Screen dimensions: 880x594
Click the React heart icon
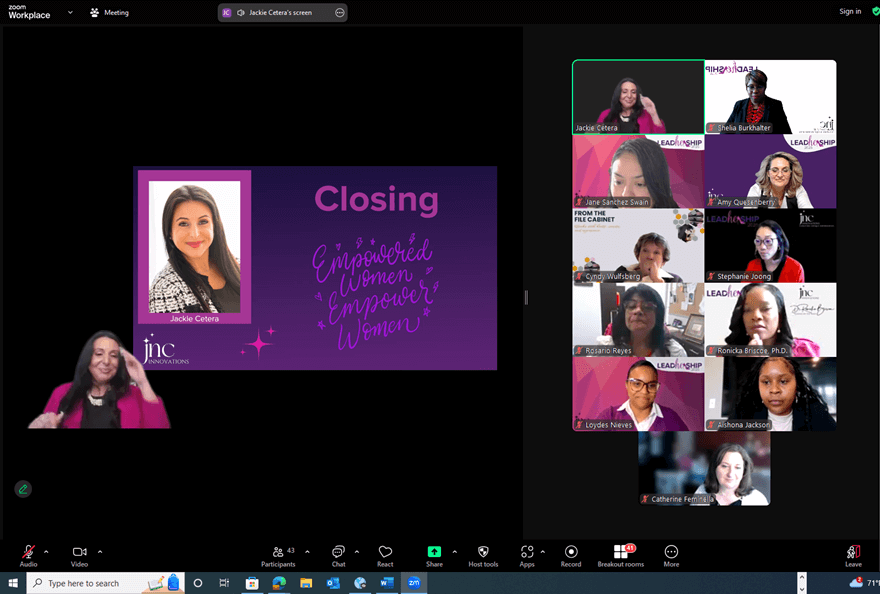385,552
